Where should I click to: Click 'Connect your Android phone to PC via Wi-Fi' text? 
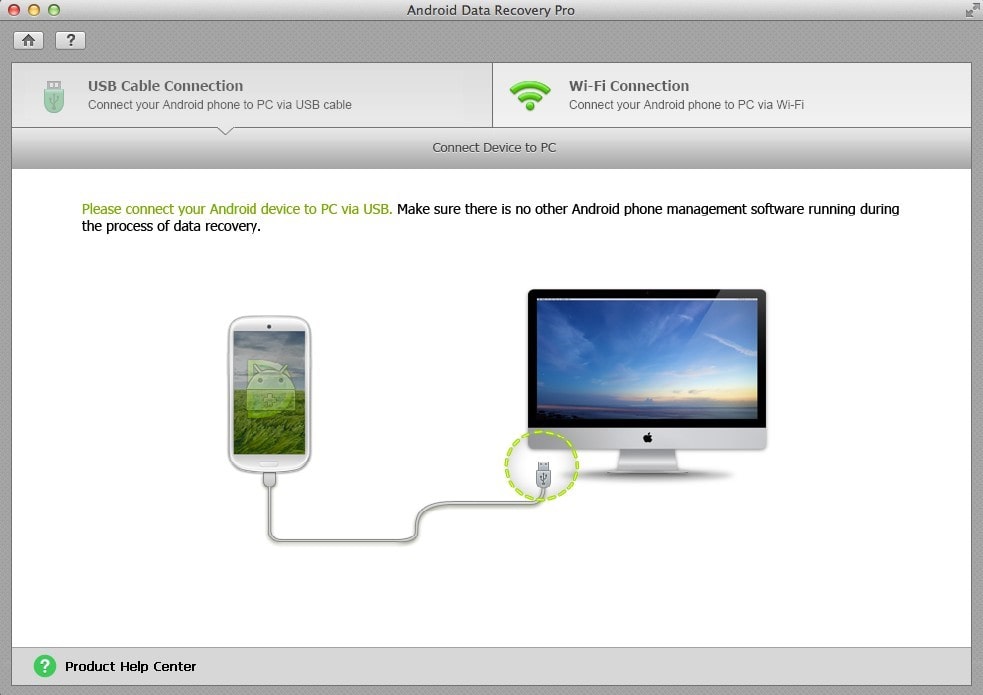click(686, 105)
